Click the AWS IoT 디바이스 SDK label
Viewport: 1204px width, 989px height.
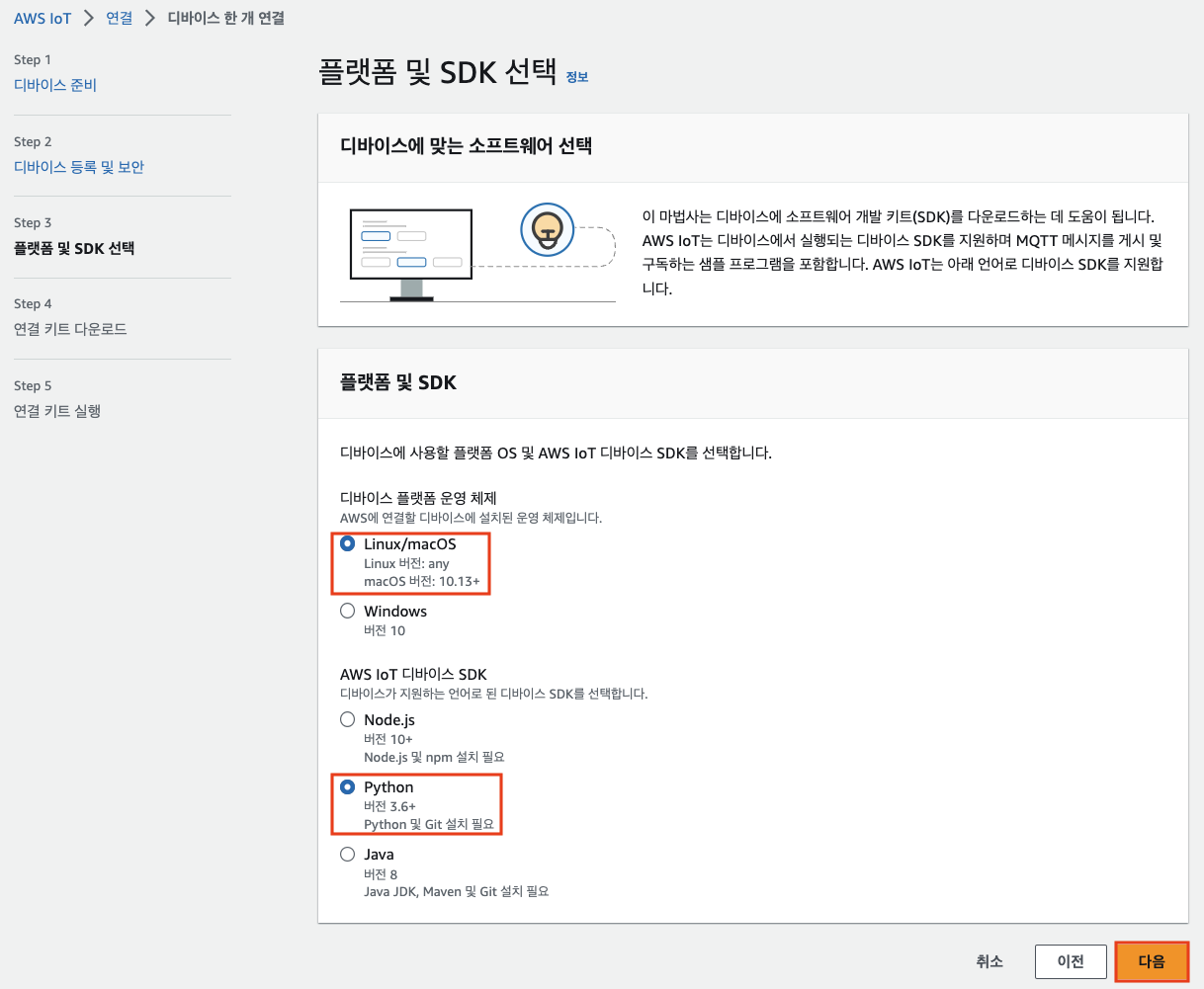tap(413, 675)
